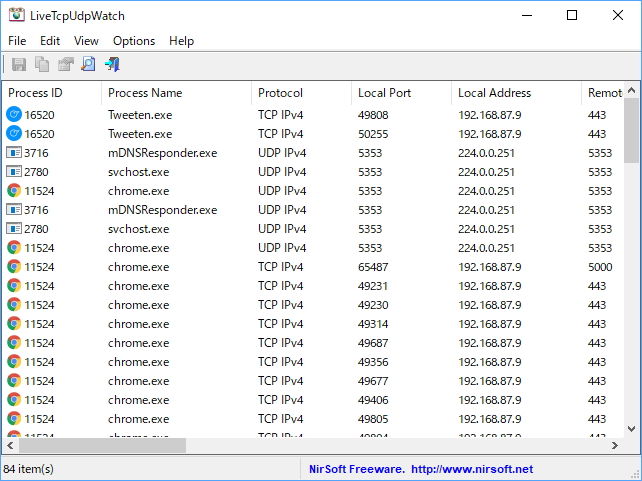Viewport: 642px width, 481px height.
Task: Open the Options menu
Action: tap(134, 41)
